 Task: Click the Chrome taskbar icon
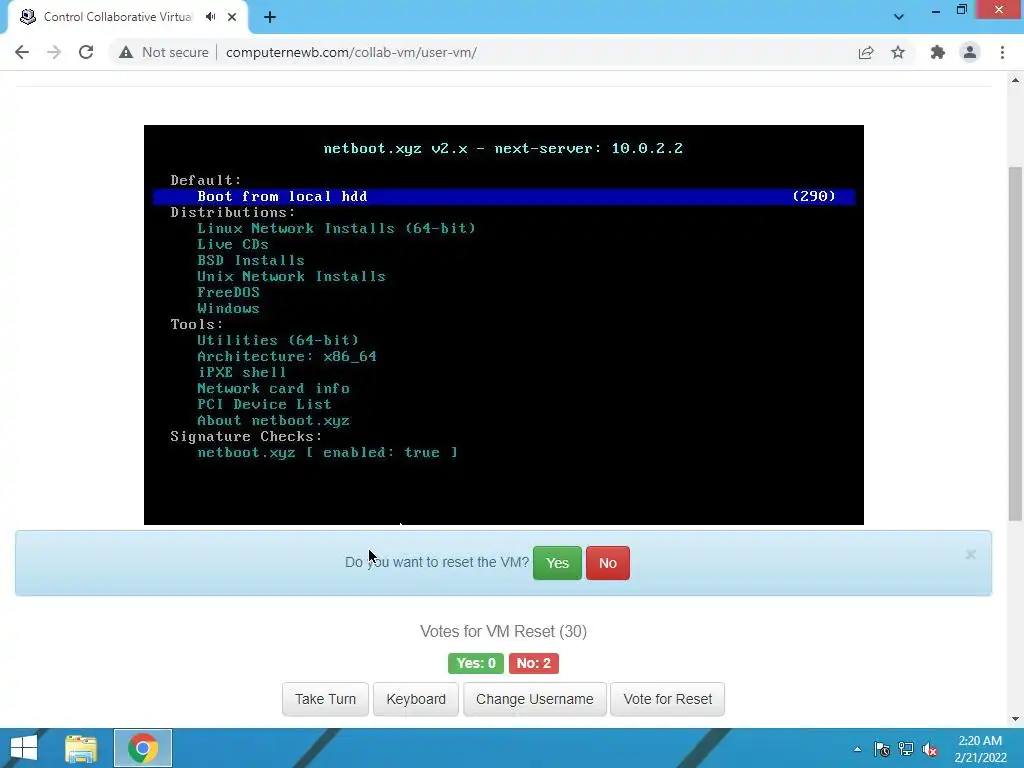143,748
